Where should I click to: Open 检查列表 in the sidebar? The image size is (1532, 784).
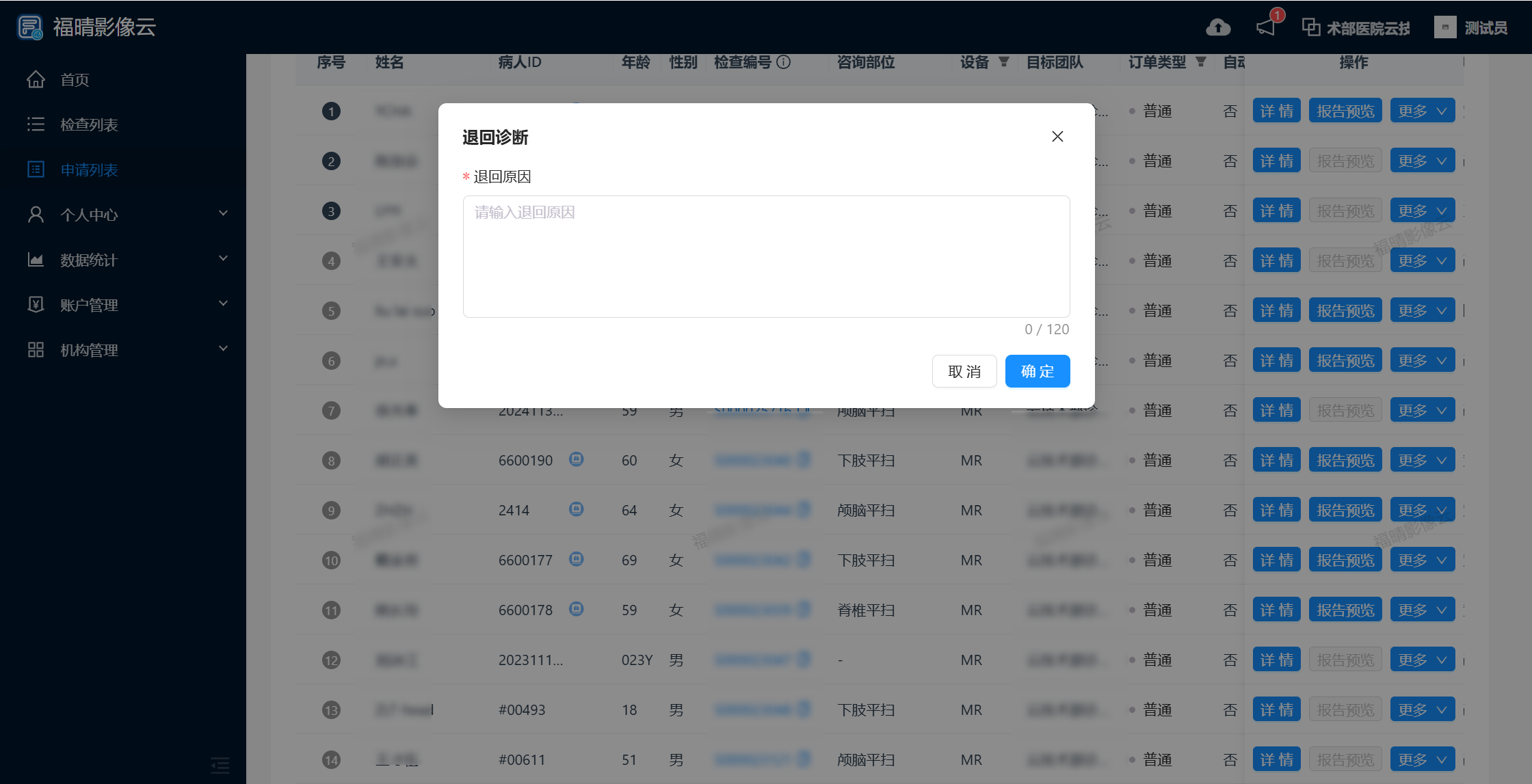point(89,124)
